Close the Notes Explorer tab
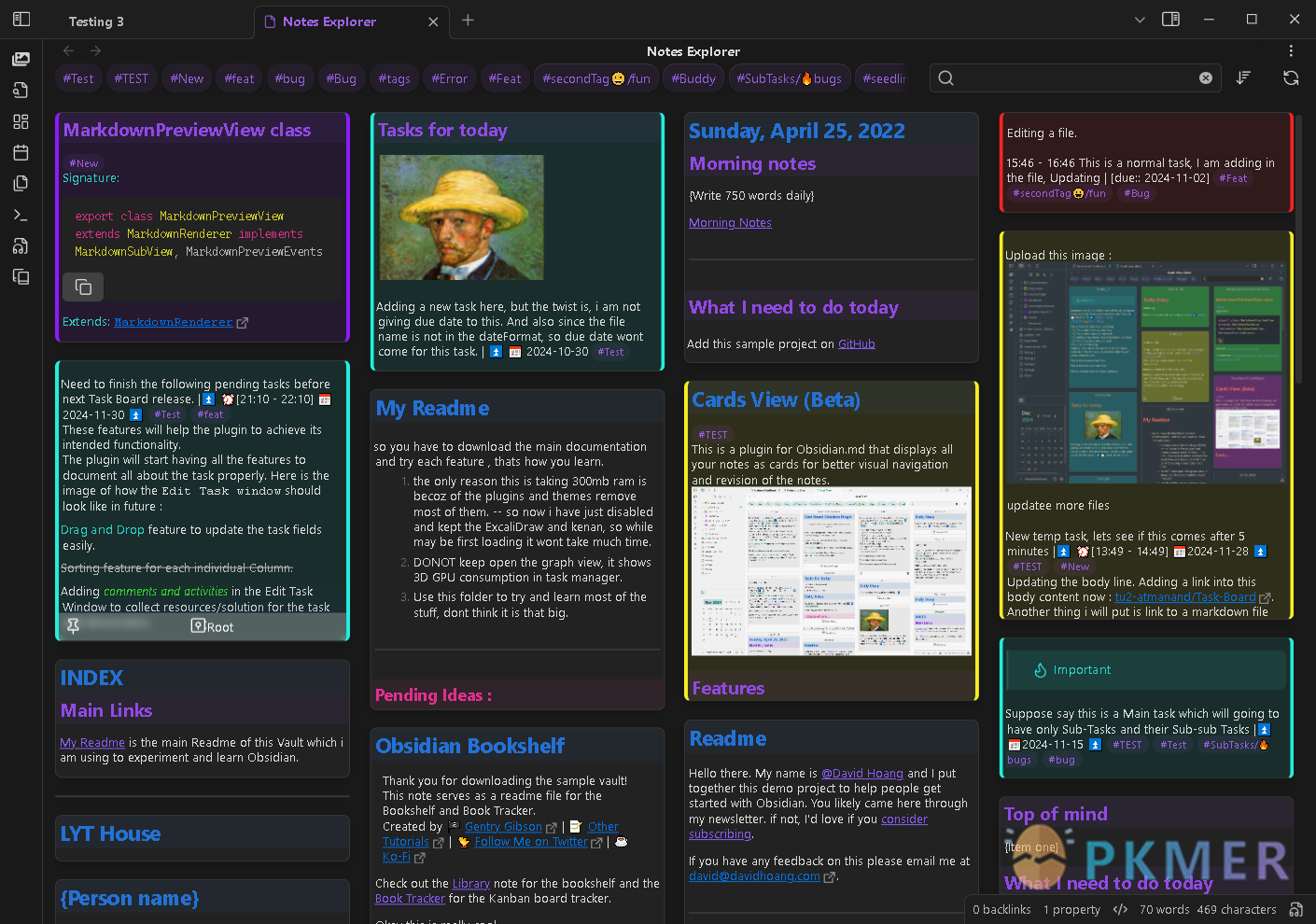The image size is (1316, 924). 433,21
